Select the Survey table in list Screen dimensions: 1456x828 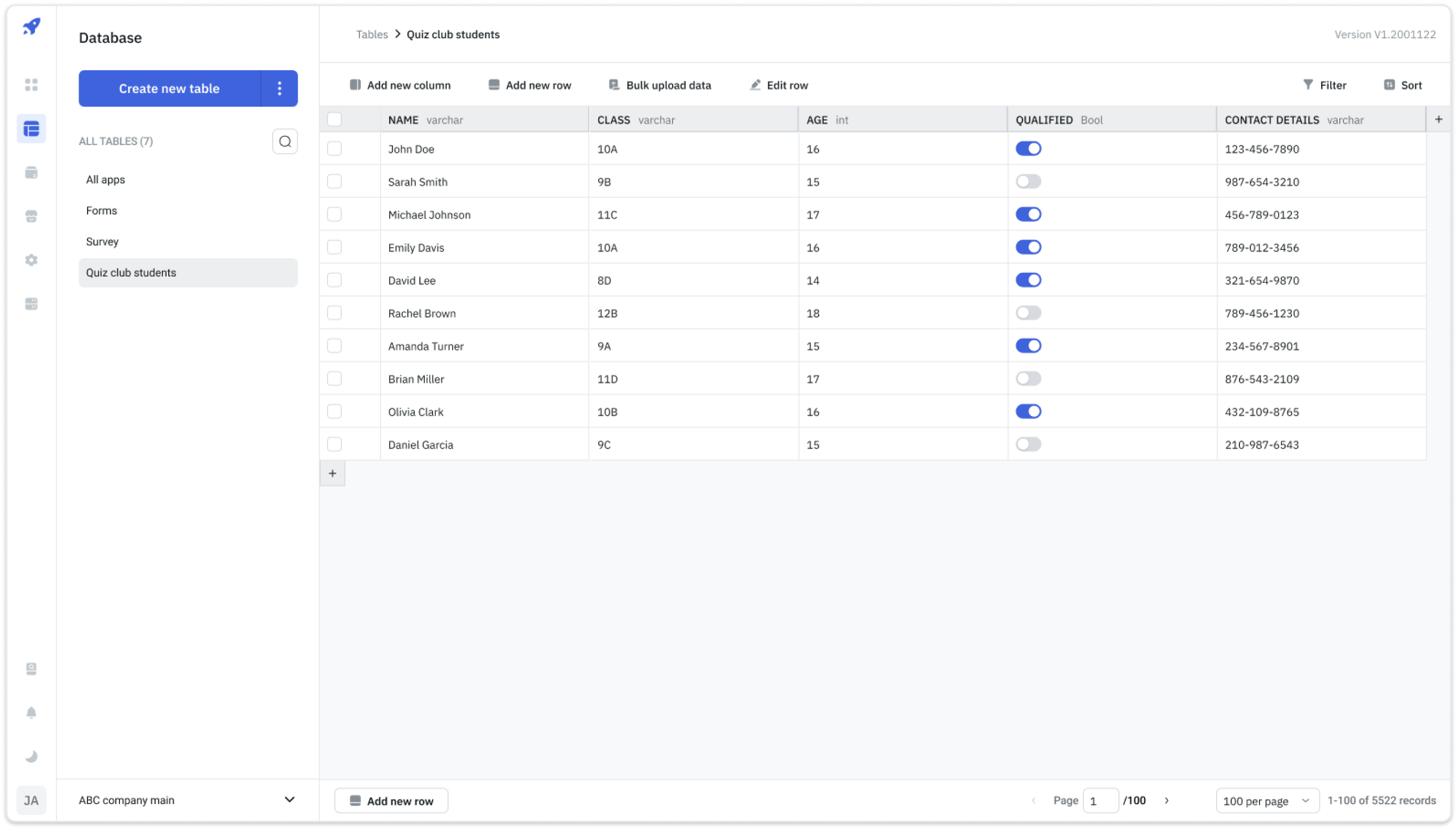[x=102, y=241]
